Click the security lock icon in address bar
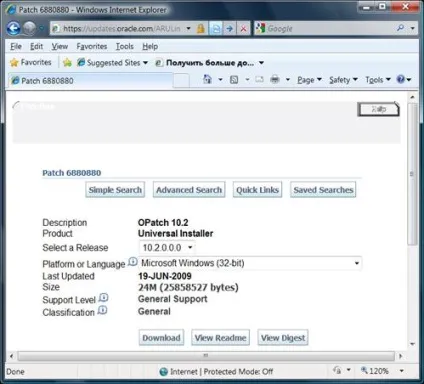This screenshot has height=384, width=424. point(200,29)
